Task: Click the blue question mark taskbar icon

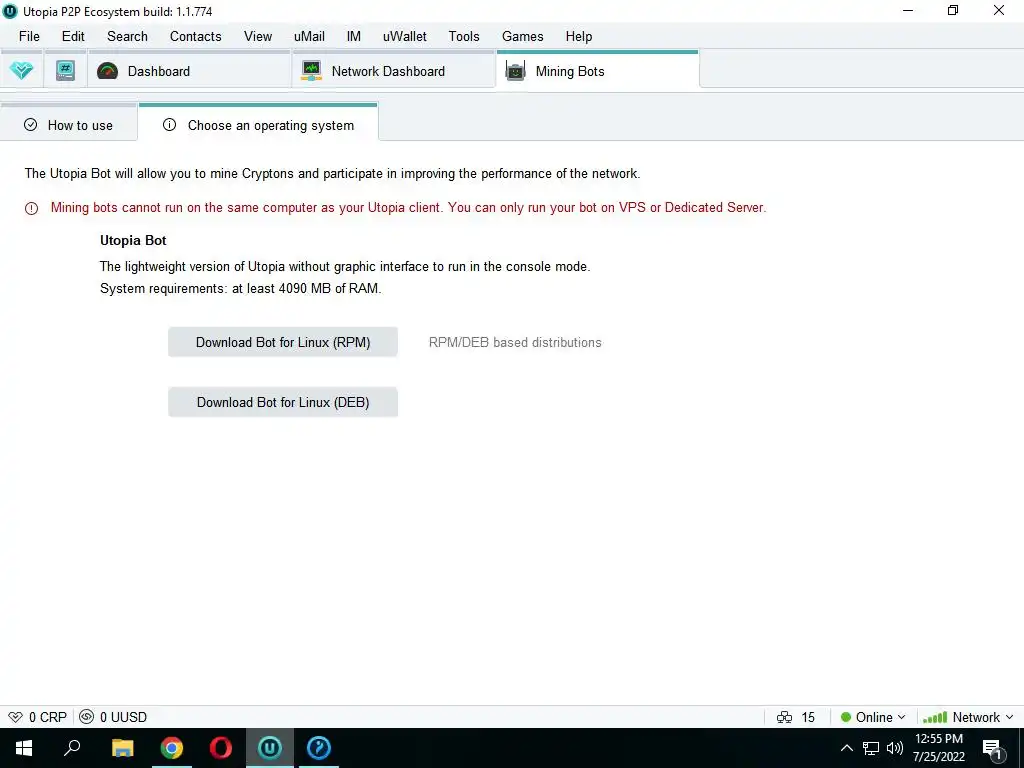Action: 319,748
